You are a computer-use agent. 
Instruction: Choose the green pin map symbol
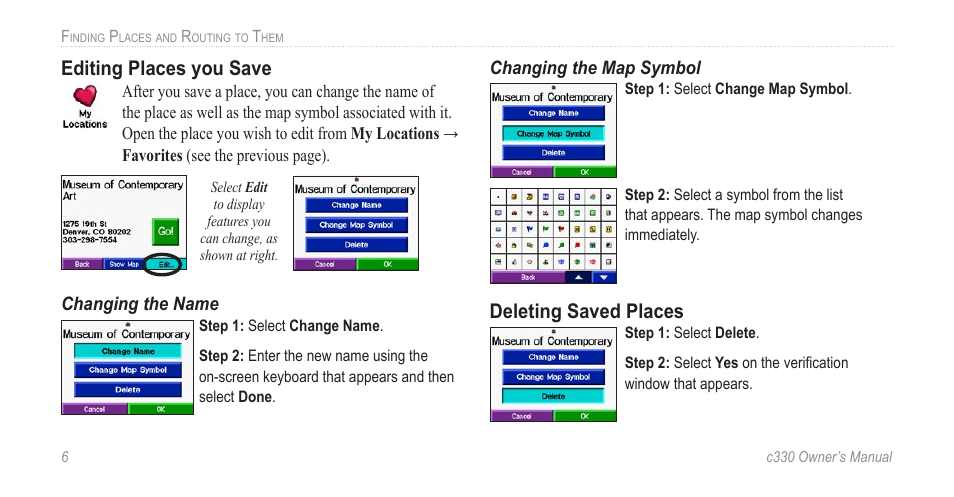[x=561, y=245]
